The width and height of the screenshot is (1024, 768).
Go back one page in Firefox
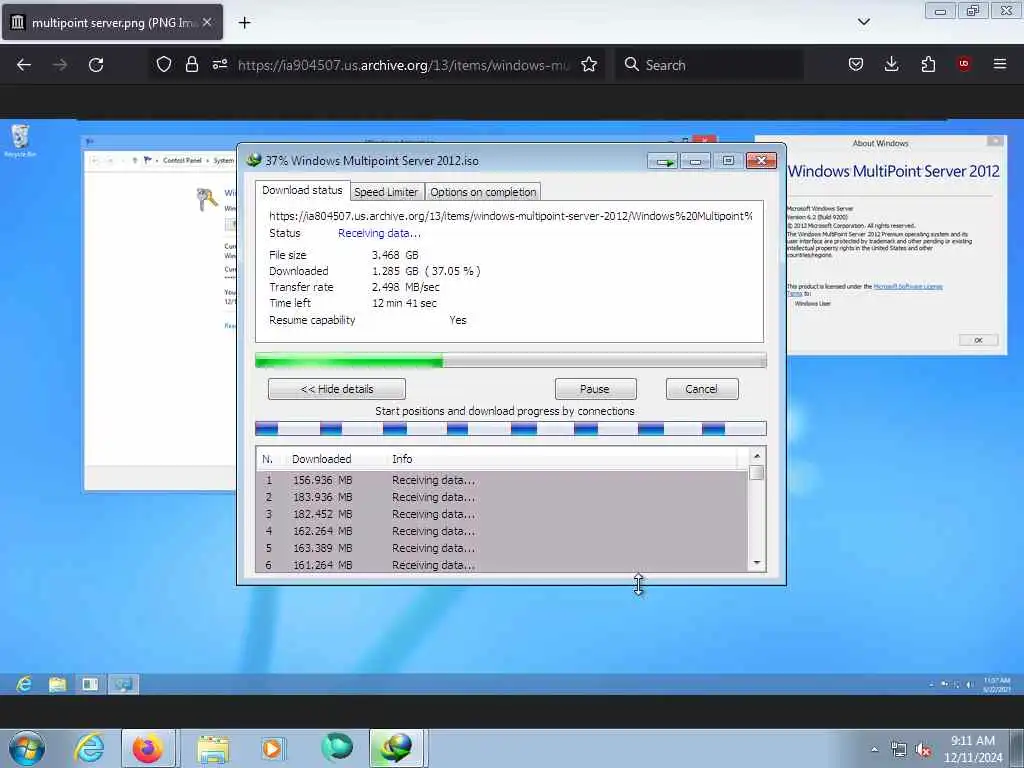click(x=24, y=65)
